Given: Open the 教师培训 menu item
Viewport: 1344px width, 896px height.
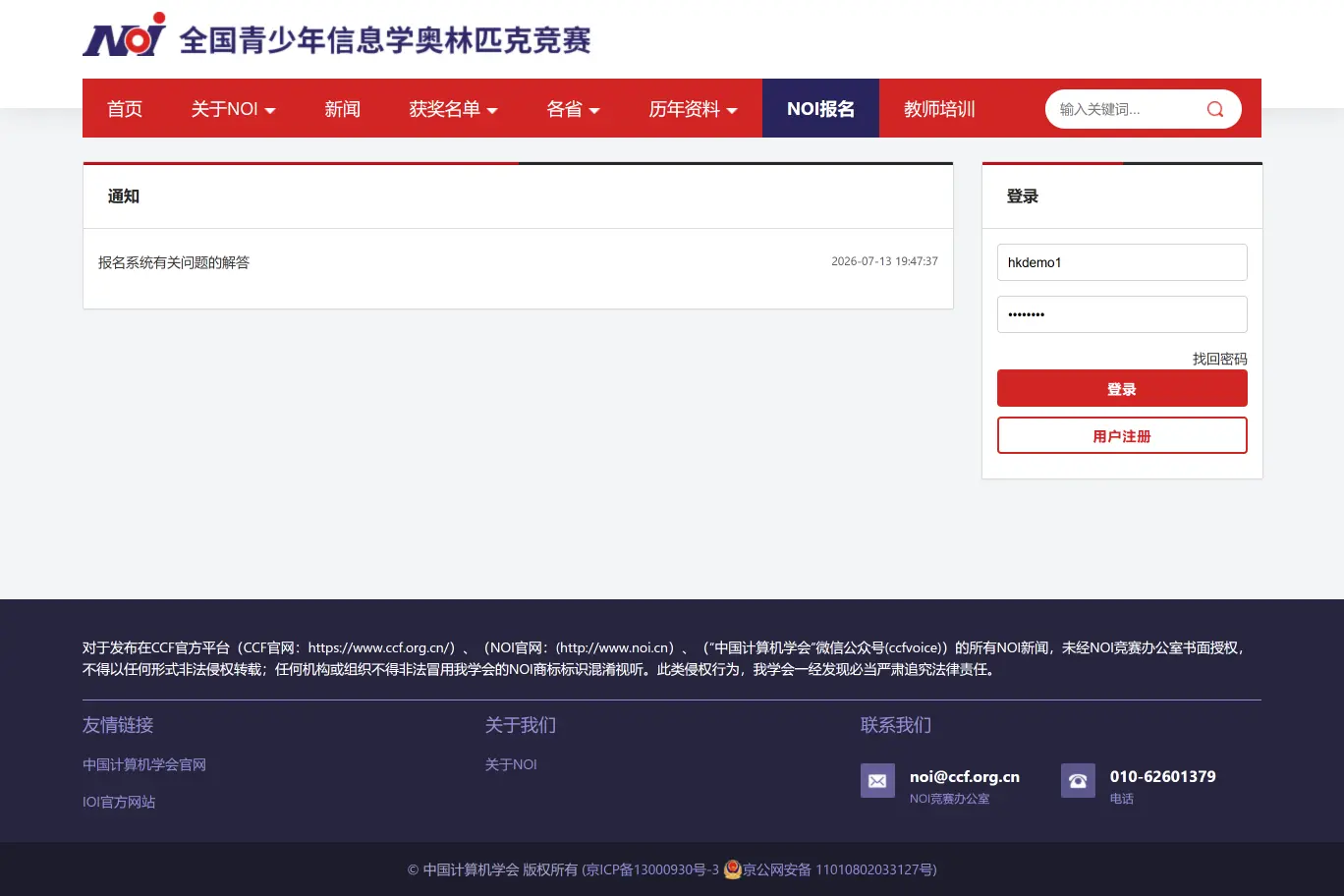Looking at the screenshot, I should pyautogui.click(x=939, y=109).
